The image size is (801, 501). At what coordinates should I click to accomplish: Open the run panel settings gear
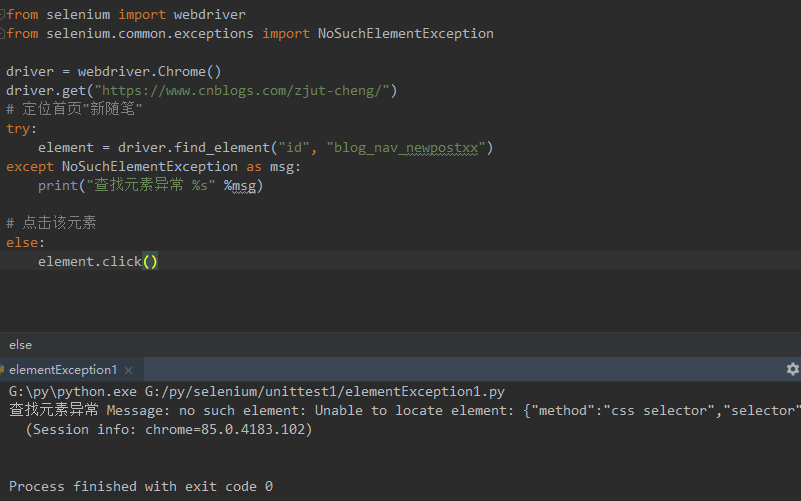tap(792, 369)
